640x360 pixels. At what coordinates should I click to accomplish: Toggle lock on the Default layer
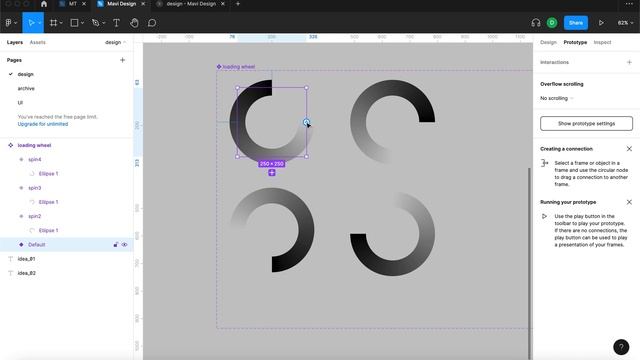point(116,244)
